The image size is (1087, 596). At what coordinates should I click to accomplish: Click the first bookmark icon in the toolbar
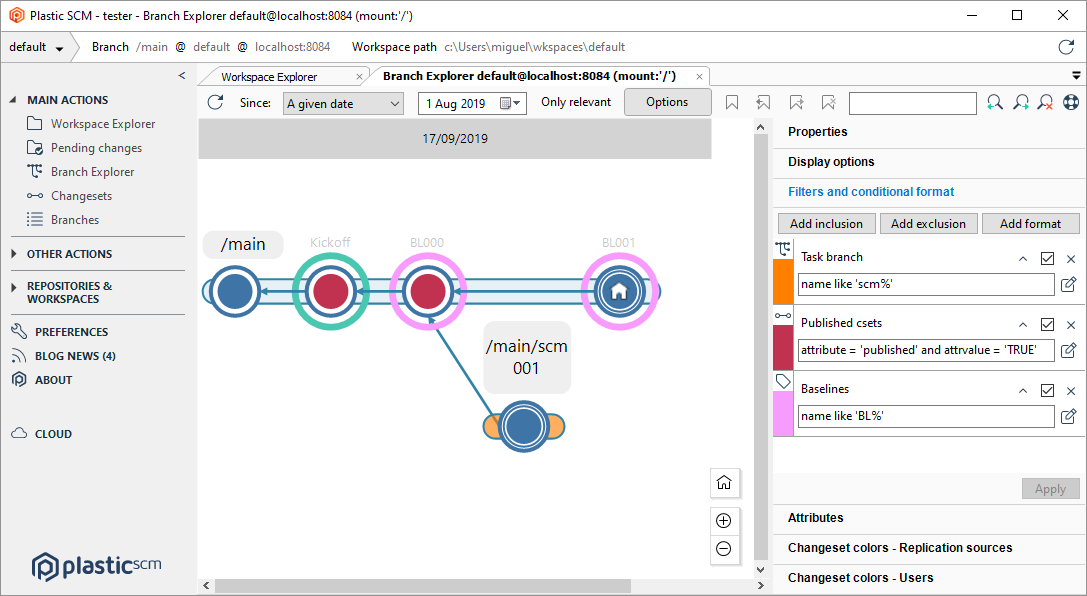[732, 102]
